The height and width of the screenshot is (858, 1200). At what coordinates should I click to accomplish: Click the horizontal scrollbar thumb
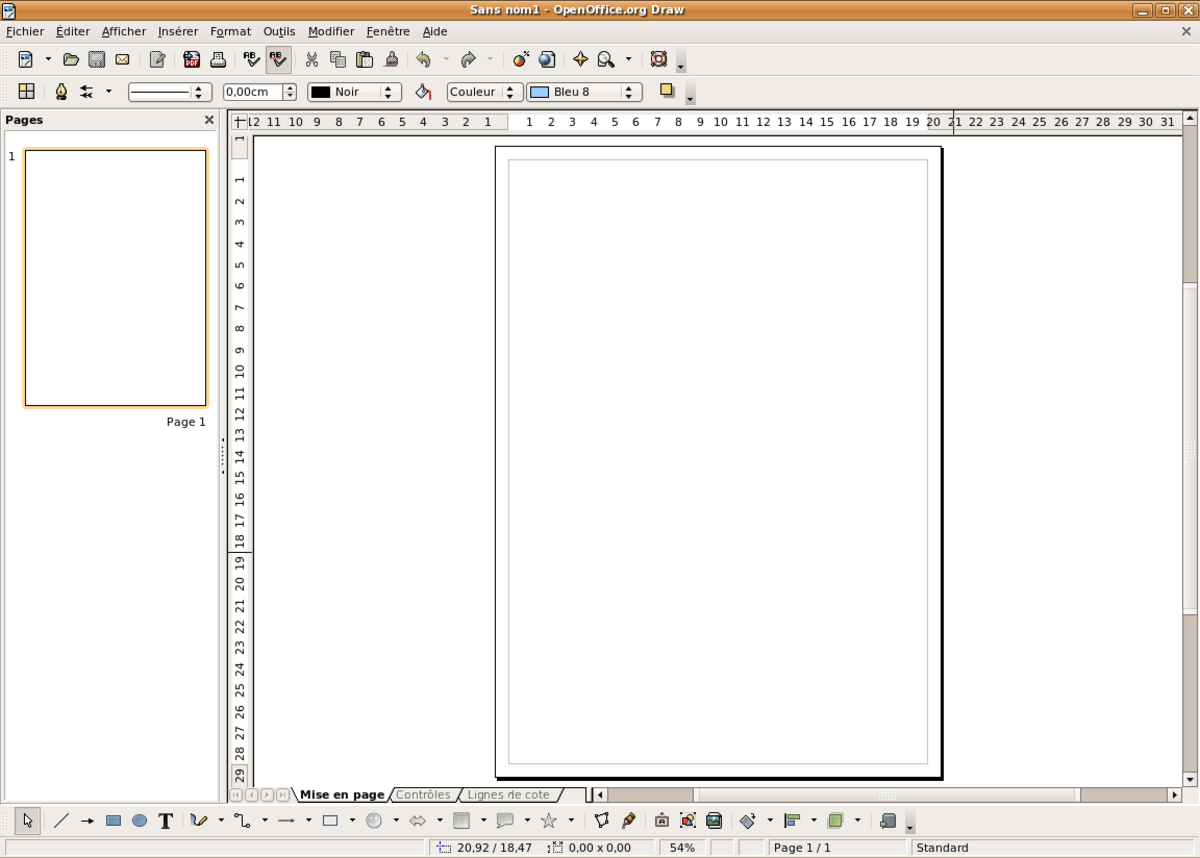click(x=889, y=795)
